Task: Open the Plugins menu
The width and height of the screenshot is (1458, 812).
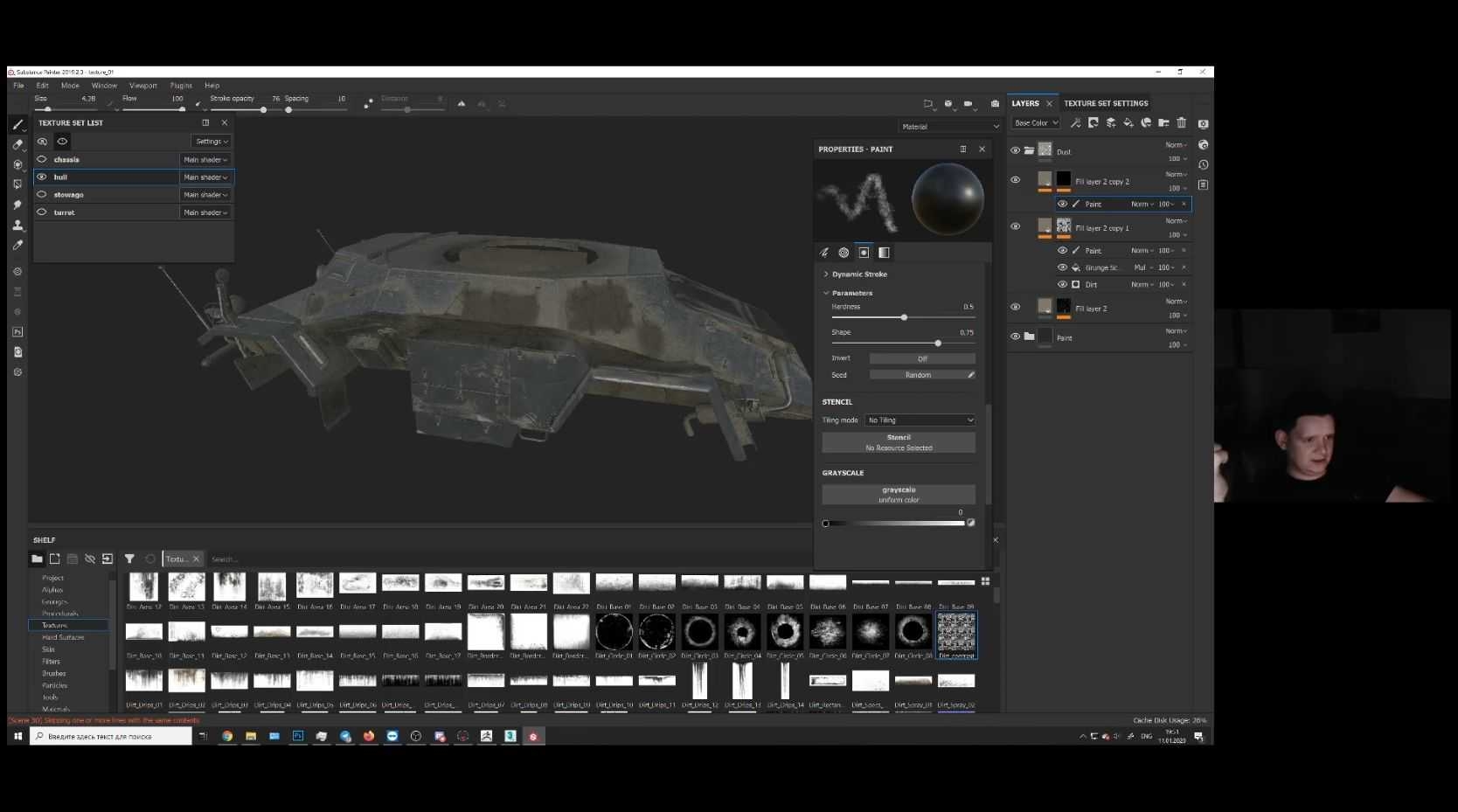Action: coord(181,86)
